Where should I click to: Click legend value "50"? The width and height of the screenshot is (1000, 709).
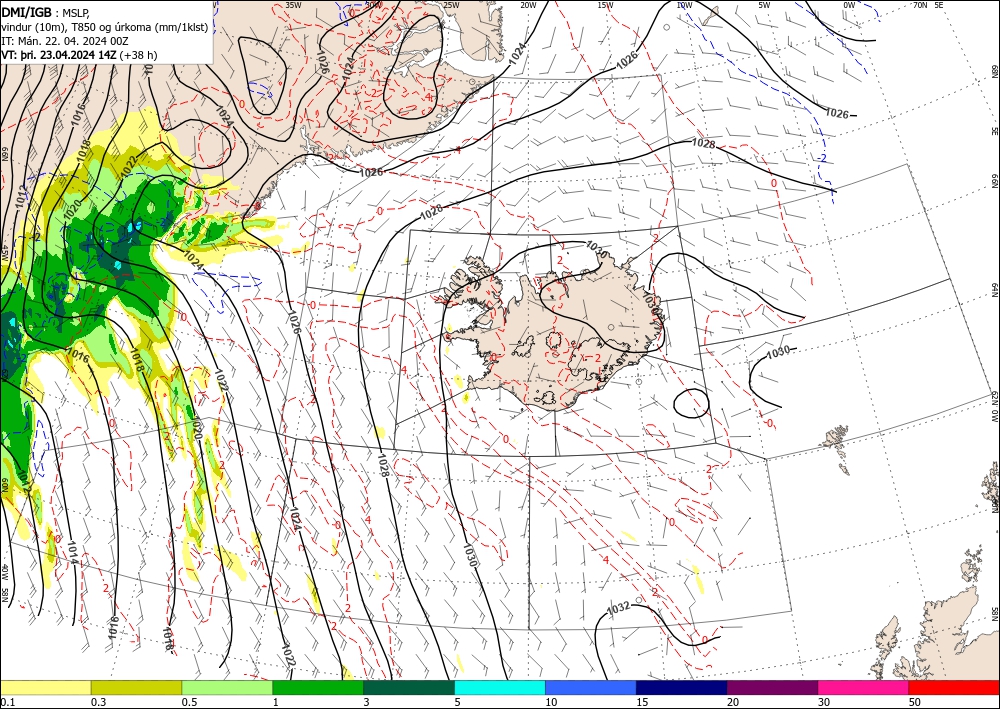[915, 702]
